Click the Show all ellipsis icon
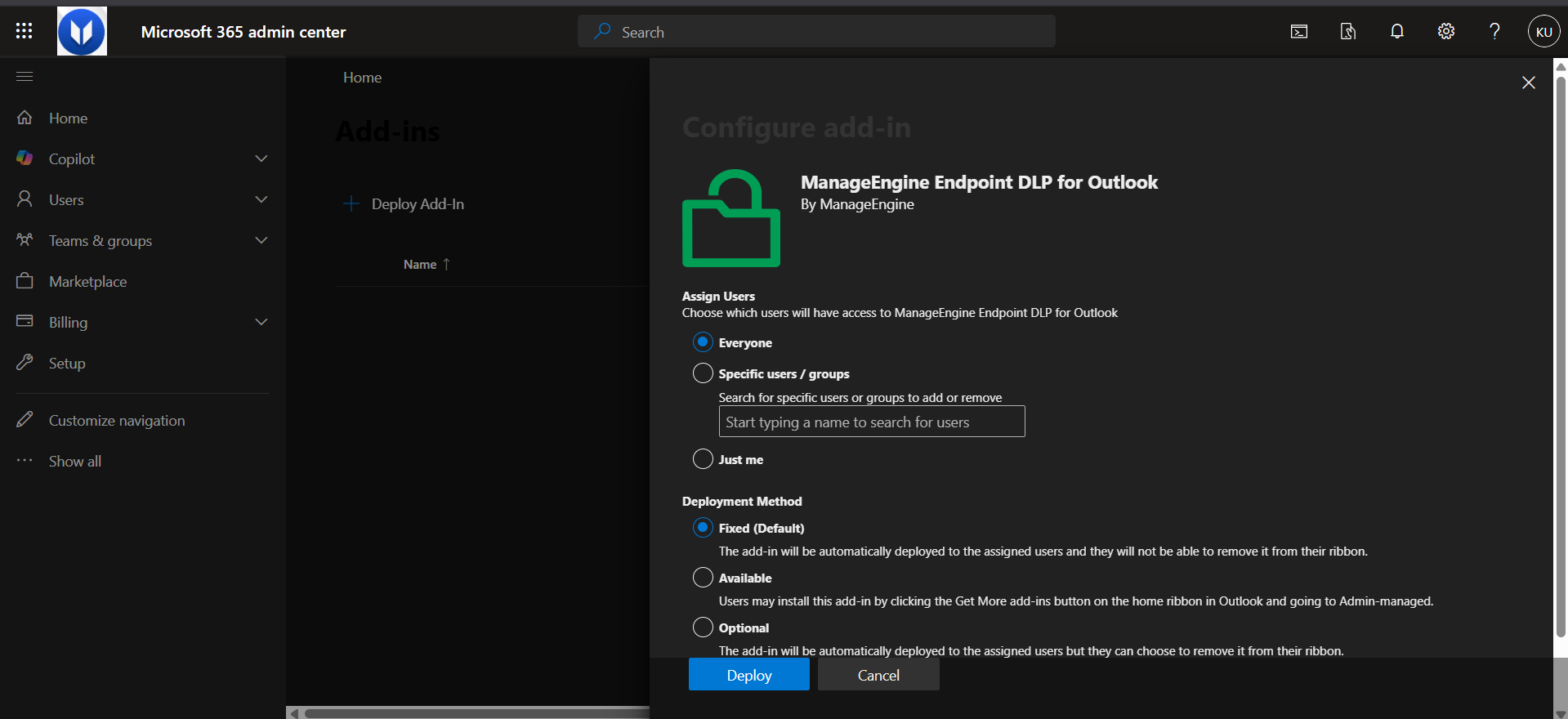 (x=25, y=460)
